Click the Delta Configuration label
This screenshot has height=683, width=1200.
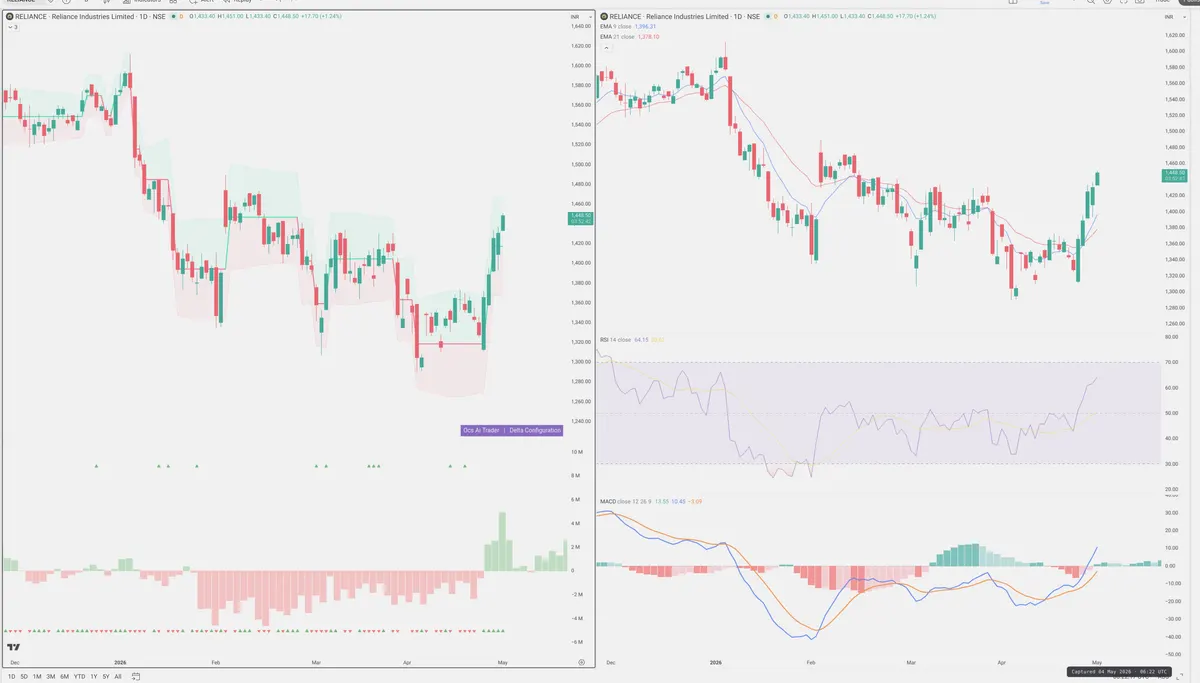[x=535, y=430]
